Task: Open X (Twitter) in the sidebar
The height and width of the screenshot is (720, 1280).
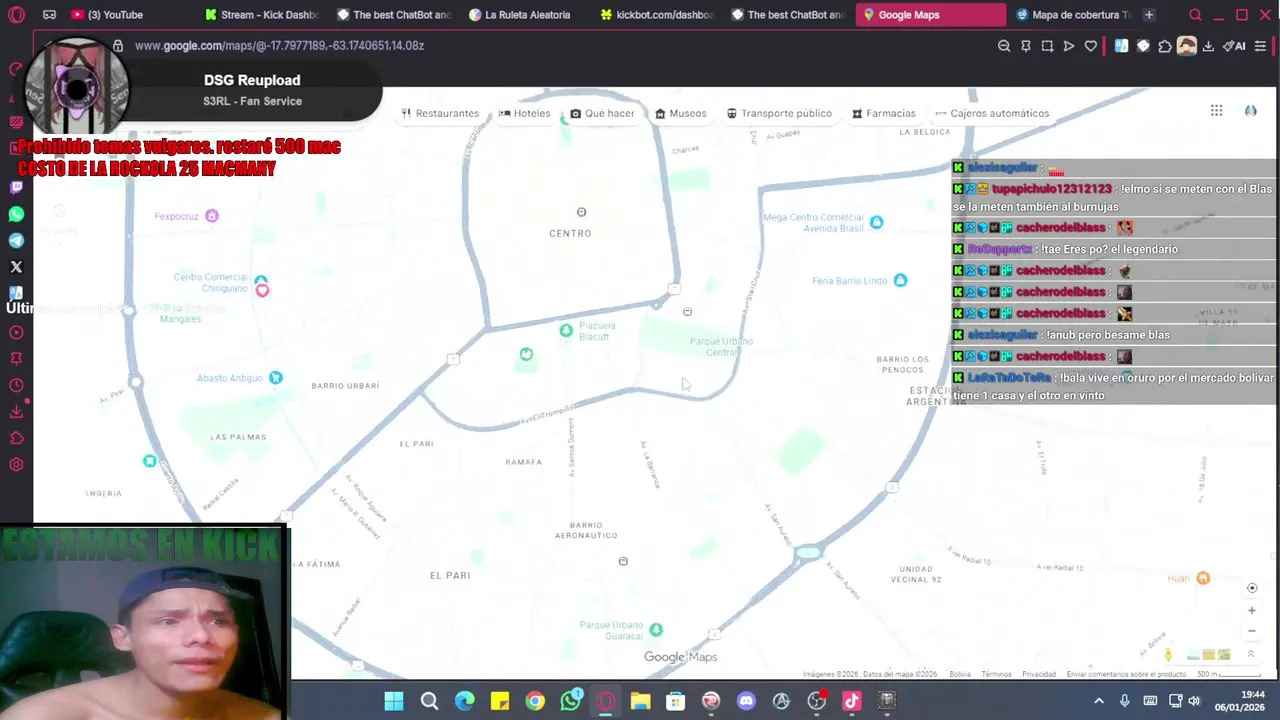Action: 16,267
